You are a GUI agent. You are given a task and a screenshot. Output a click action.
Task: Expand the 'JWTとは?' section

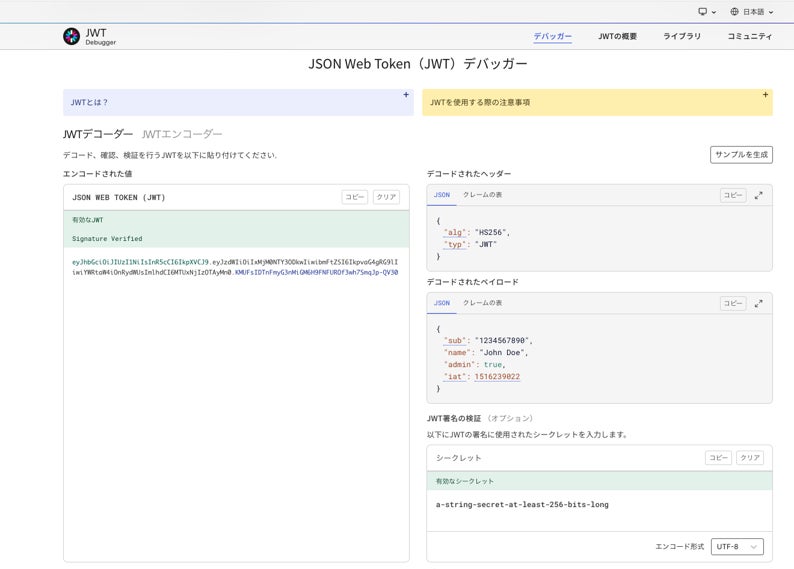(x=406, y=95)
